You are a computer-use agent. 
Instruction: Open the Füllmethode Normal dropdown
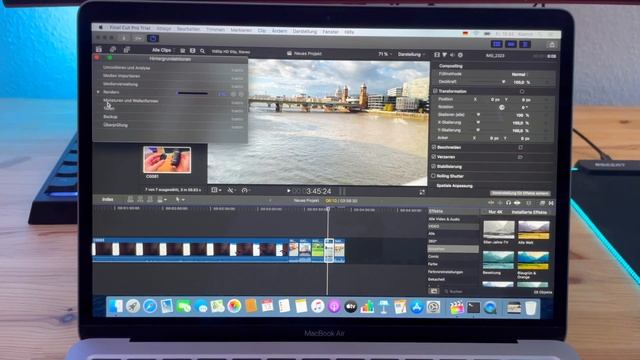tap(520, 74)
